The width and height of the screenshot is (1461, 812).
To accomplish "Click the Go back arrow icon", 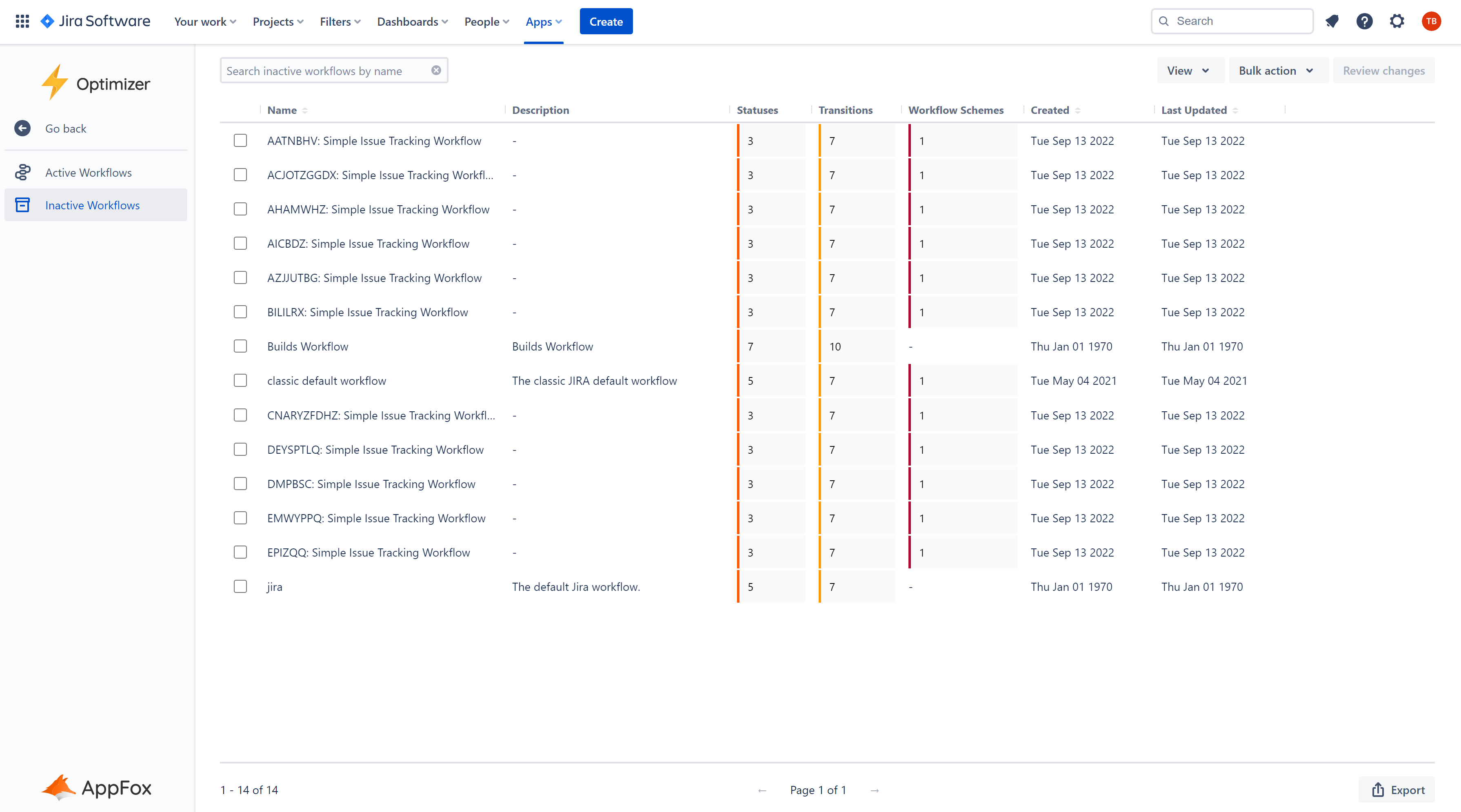I will (x=22, y=129).
